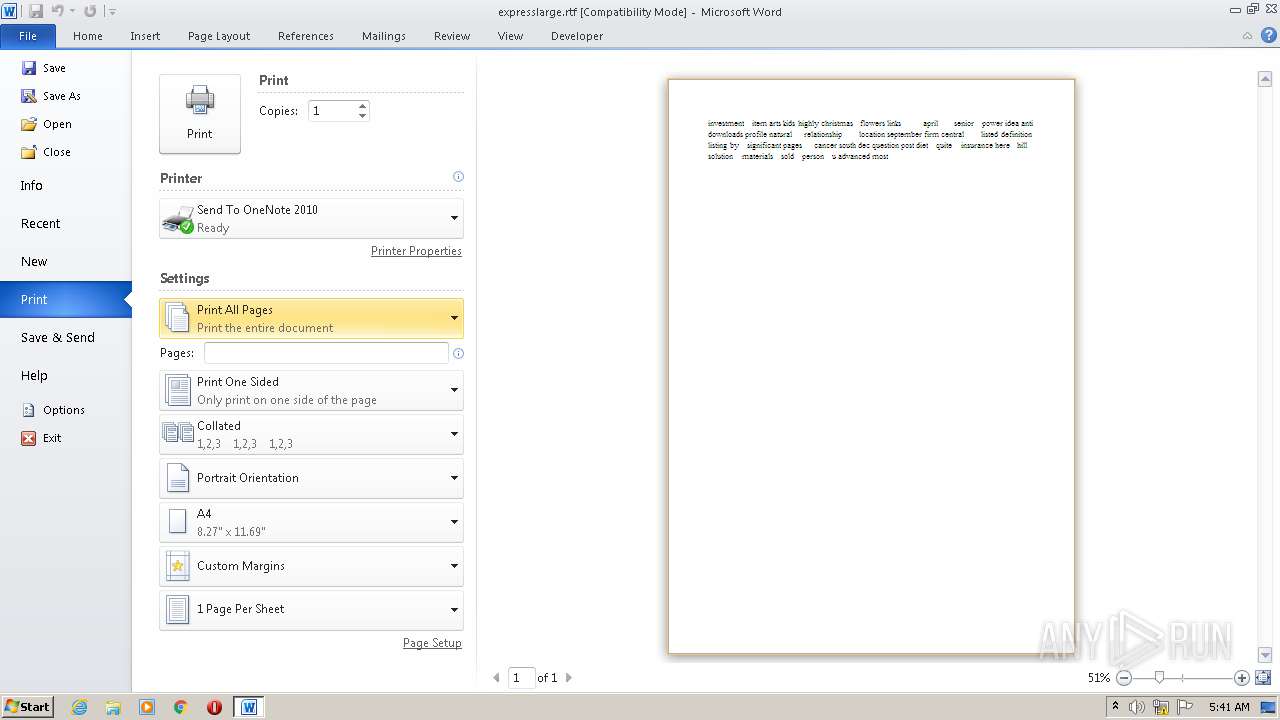Open the Printer Properties link
The height and width of the screenshot is (720, 1280).
click(x=416, y=251)
